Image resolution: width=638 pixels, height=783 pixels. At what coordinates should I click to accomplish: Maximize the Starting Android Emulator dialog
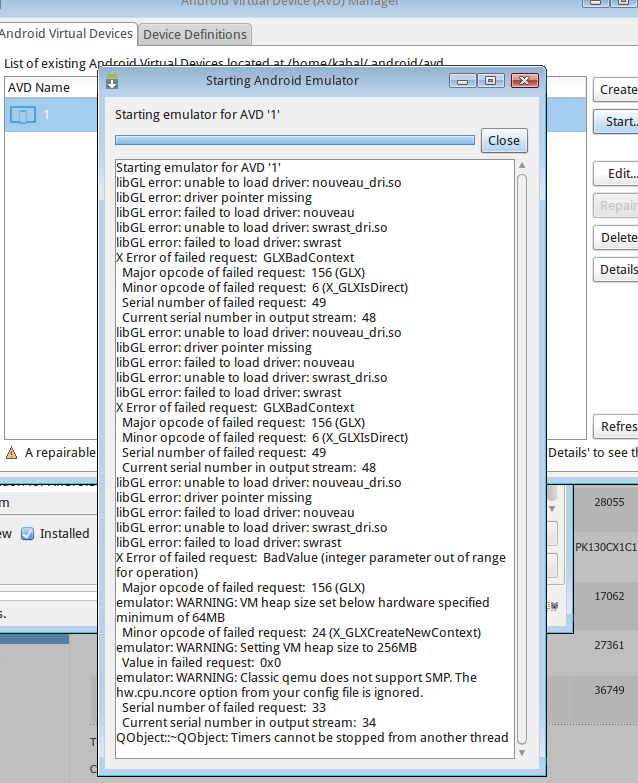coord(491,81)
